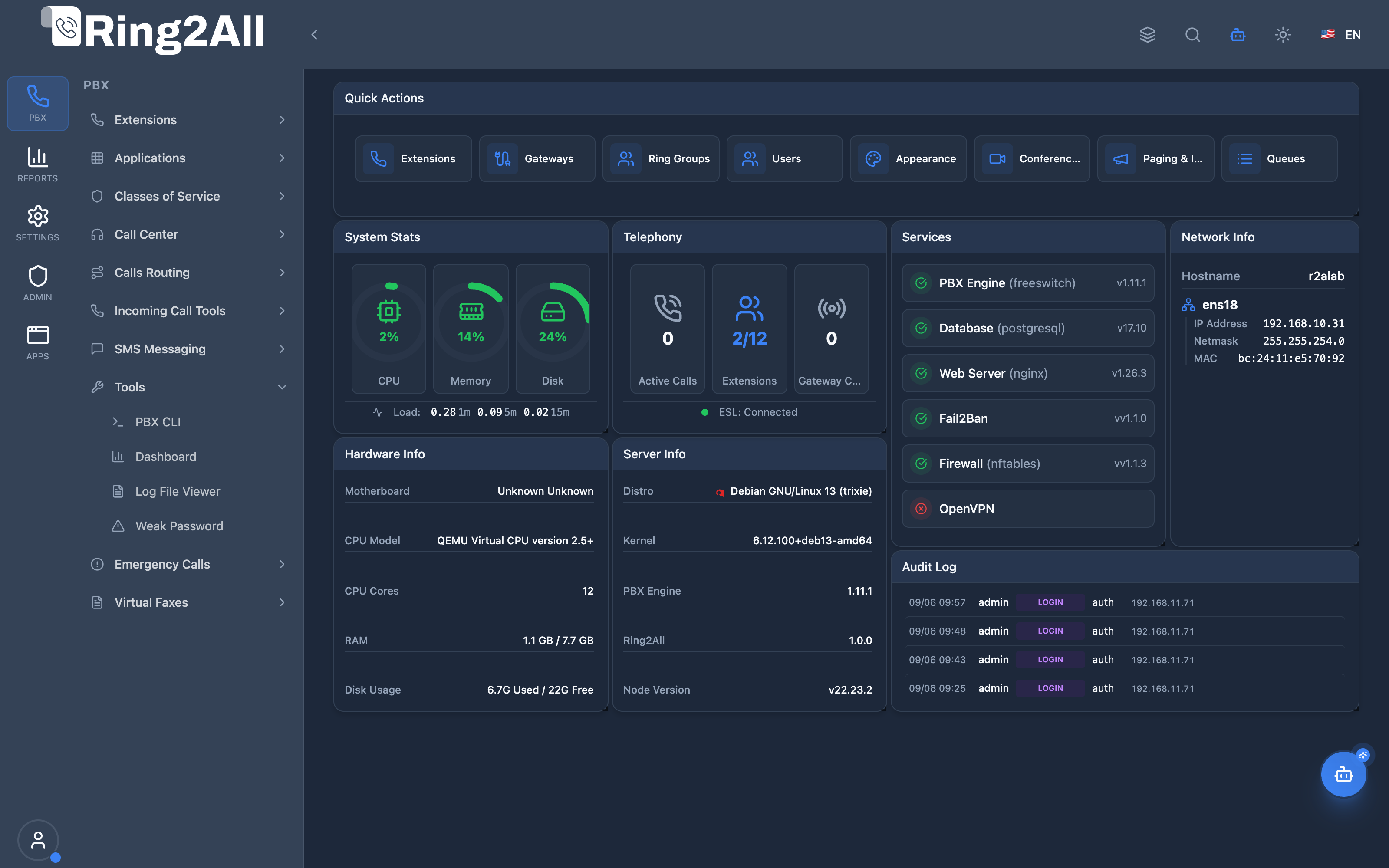The image size is (1389, 868).
Task: Expand the Emergency Calls menu
Action: 189,564
